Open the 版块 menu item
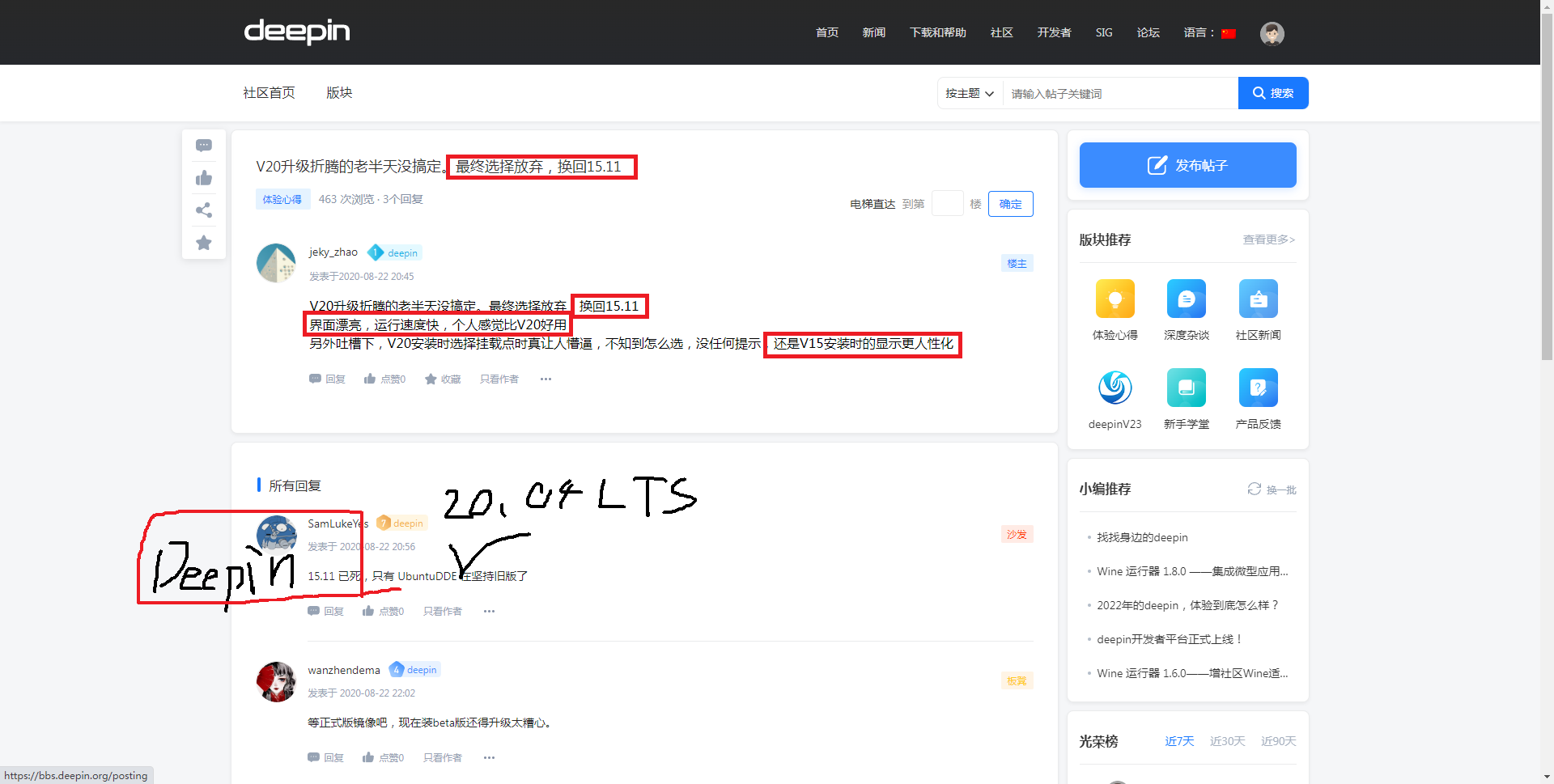Screen dimensions: 1554x784 point(339,92)
